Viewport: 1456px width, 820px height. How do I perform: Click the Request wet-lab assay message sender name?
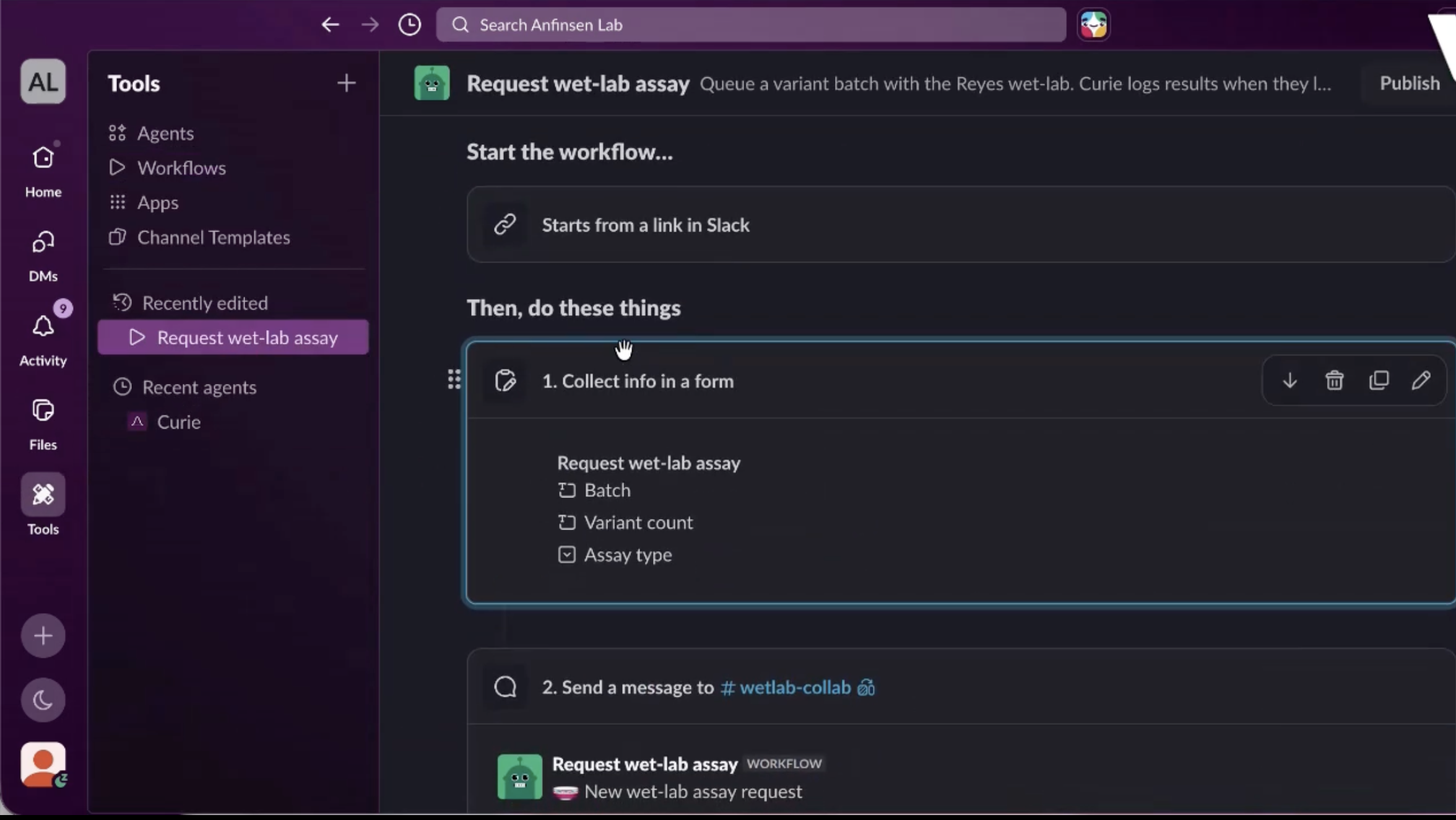pos(644,764)
